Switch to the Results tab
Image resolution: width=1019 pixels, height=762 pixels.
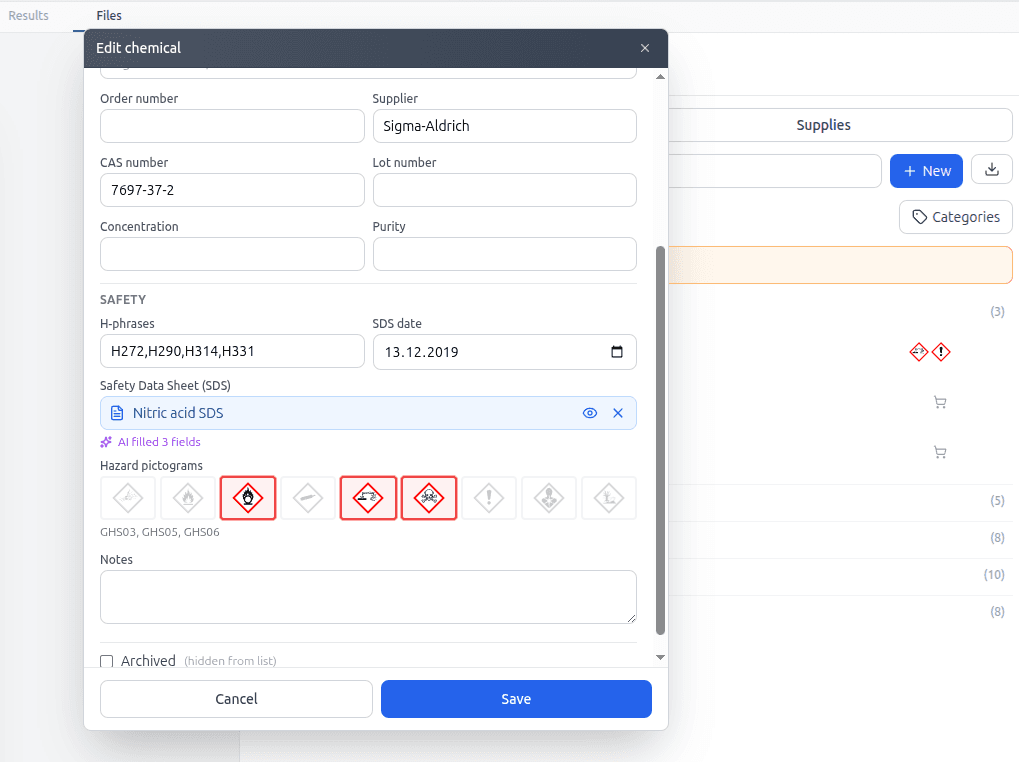(x=29, y=16)
